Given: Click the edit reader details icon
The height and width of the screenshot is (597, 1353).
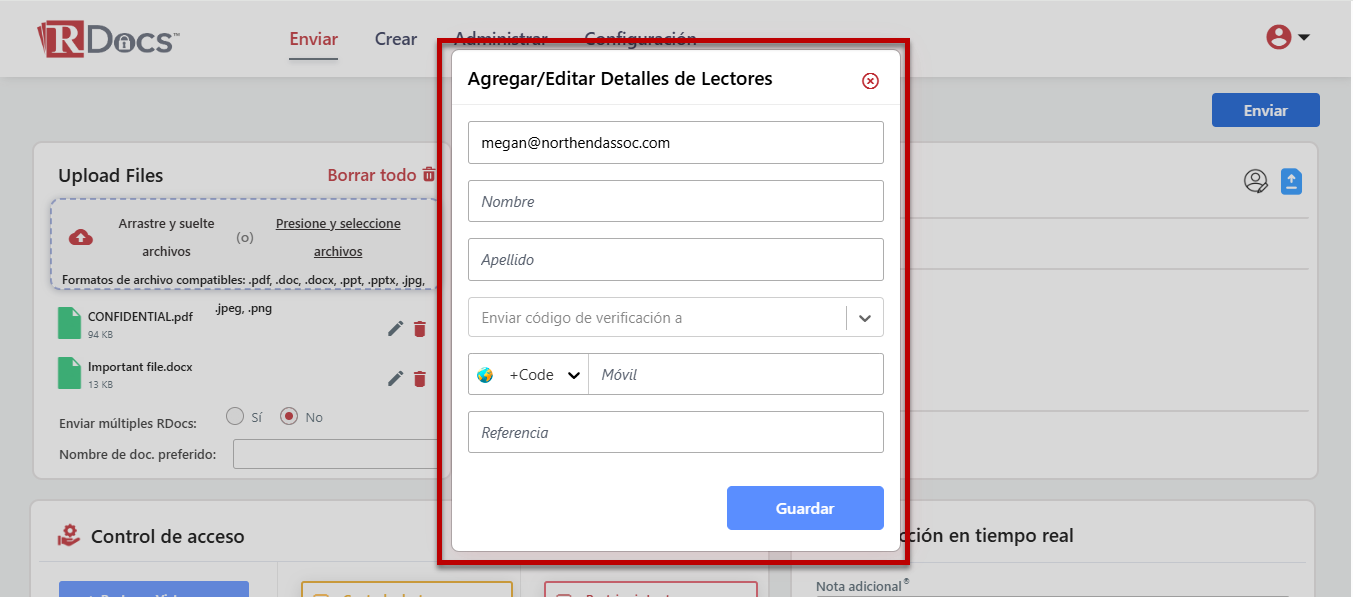Looking at the screenshot, I should click(1255, 181).
